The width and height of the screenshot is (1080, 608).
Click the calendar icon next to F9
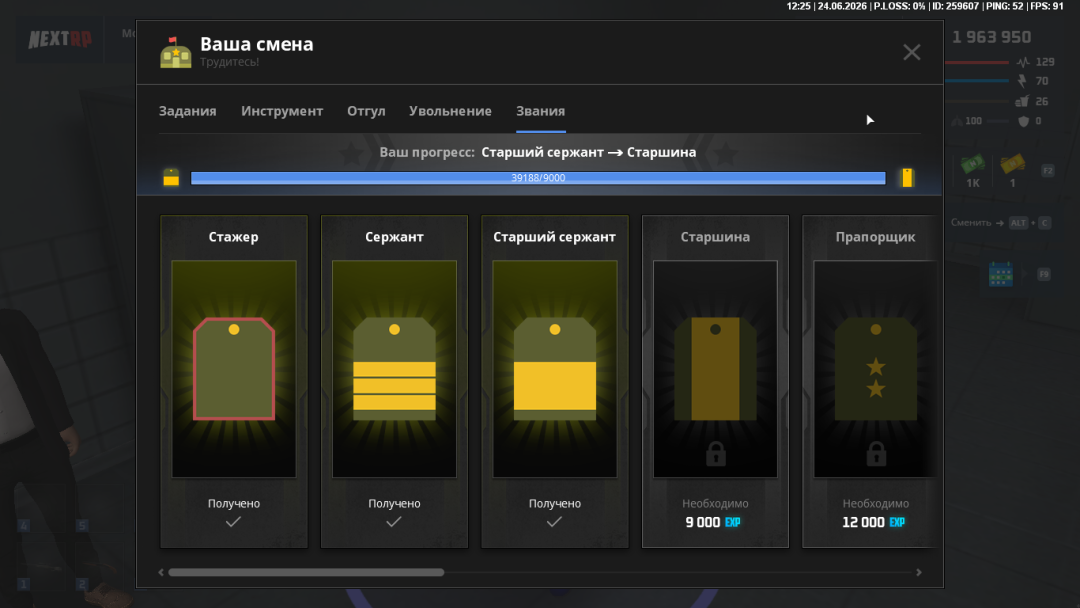(1001, 274)
